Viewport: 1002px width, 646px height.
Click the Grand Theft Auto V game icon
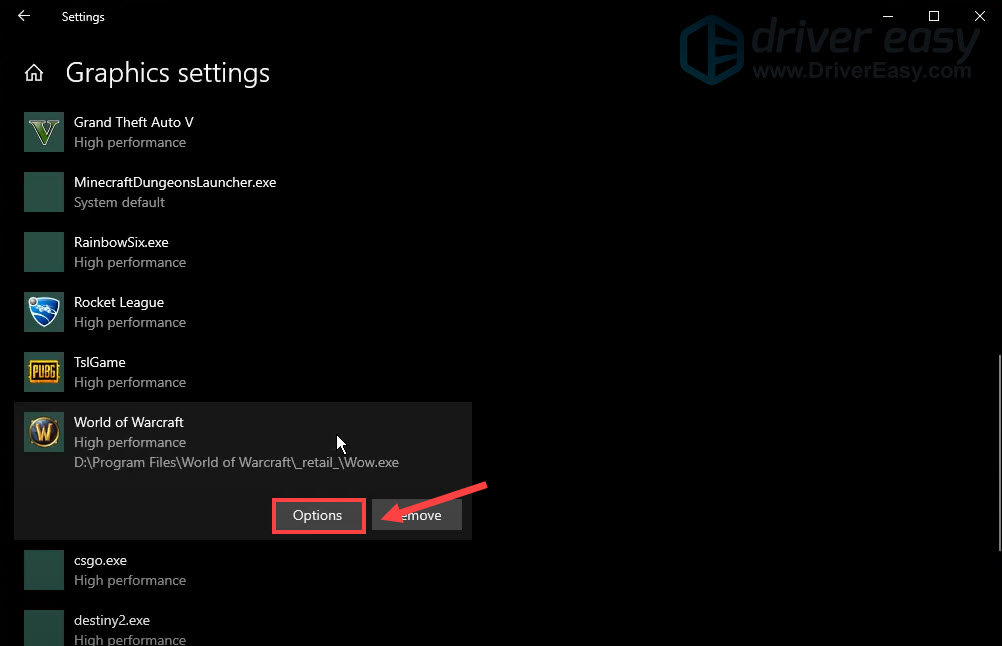(x=43, y=132)
